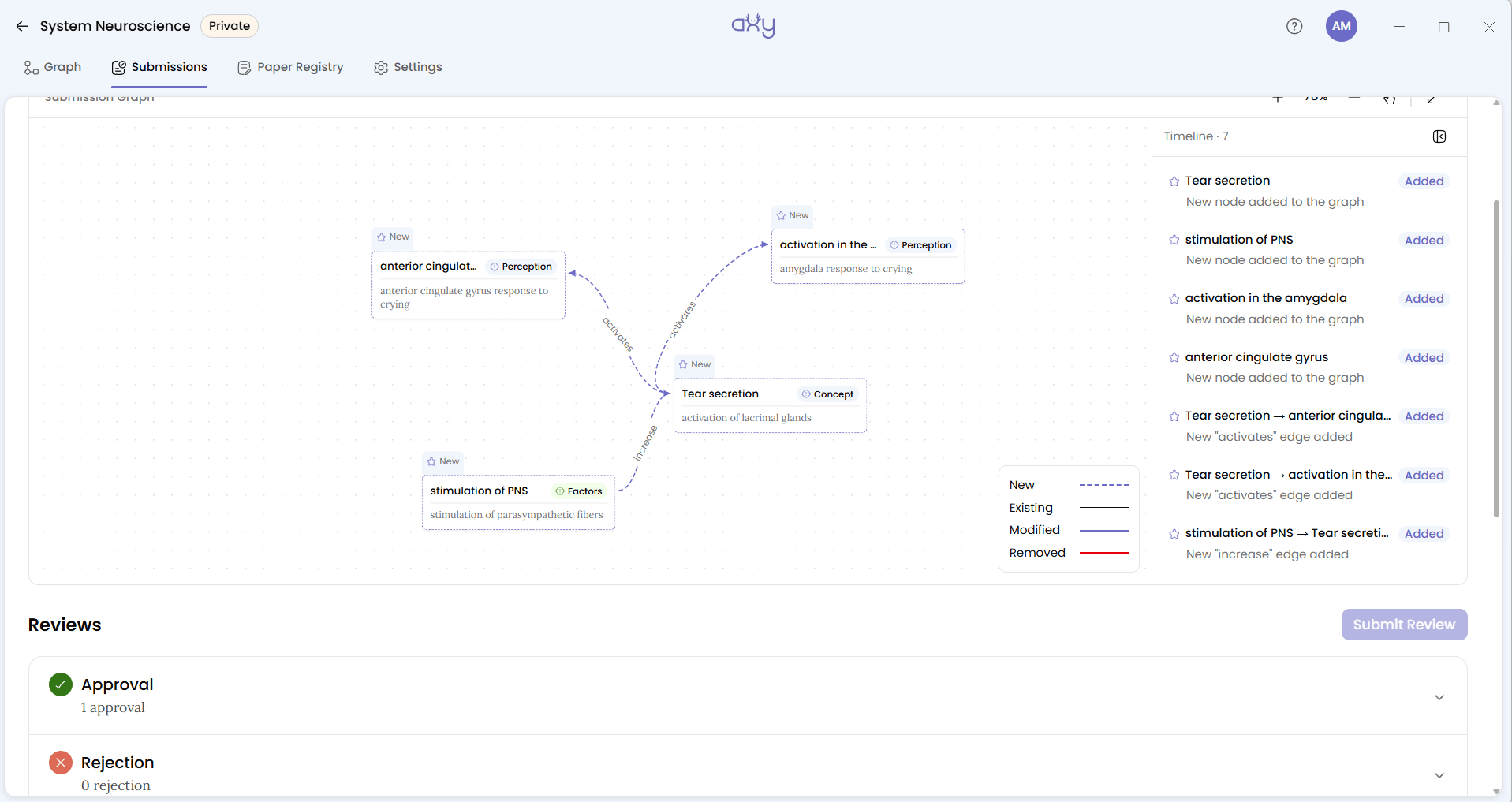Click the page vertical scrollbar

(1496, 359)
